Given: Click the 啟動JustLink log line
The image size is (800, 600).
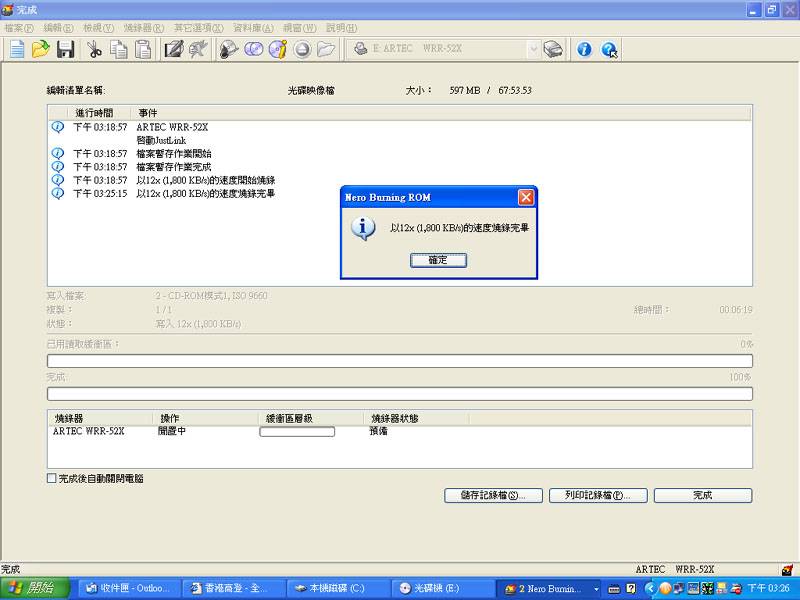Looking at the screenshot, I should (161, 140).
